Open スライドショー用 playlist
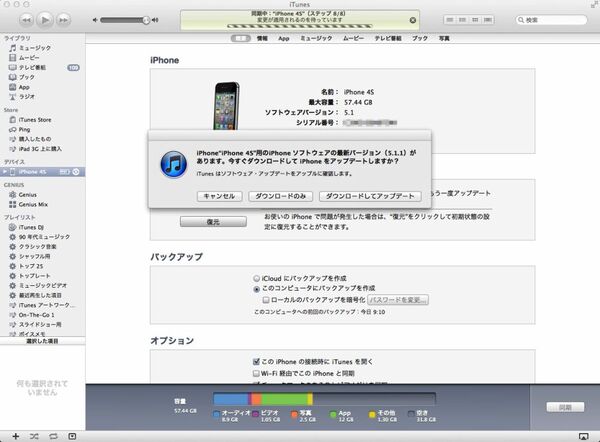The height and width of the screenshot is (442, 600). pyautogui.click(x=42, y=325)
